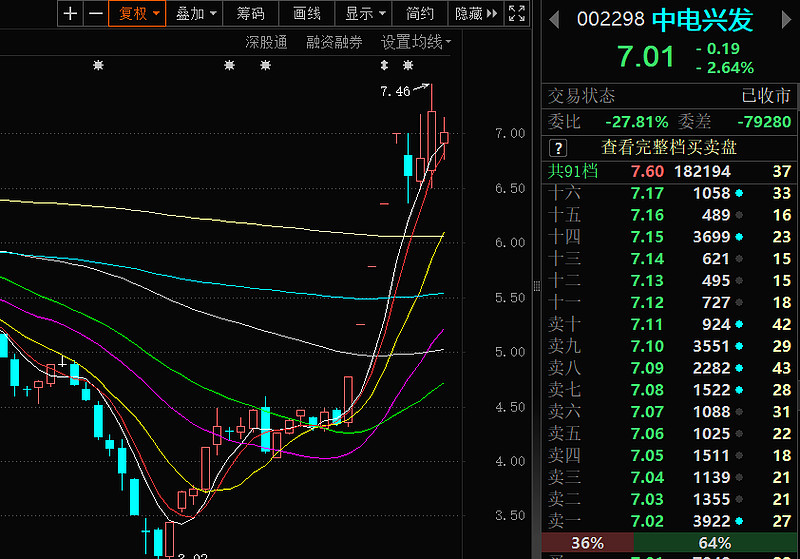Click the gray dot on 卖四 row
Viewport: 800px width, 559px height.
739,455
